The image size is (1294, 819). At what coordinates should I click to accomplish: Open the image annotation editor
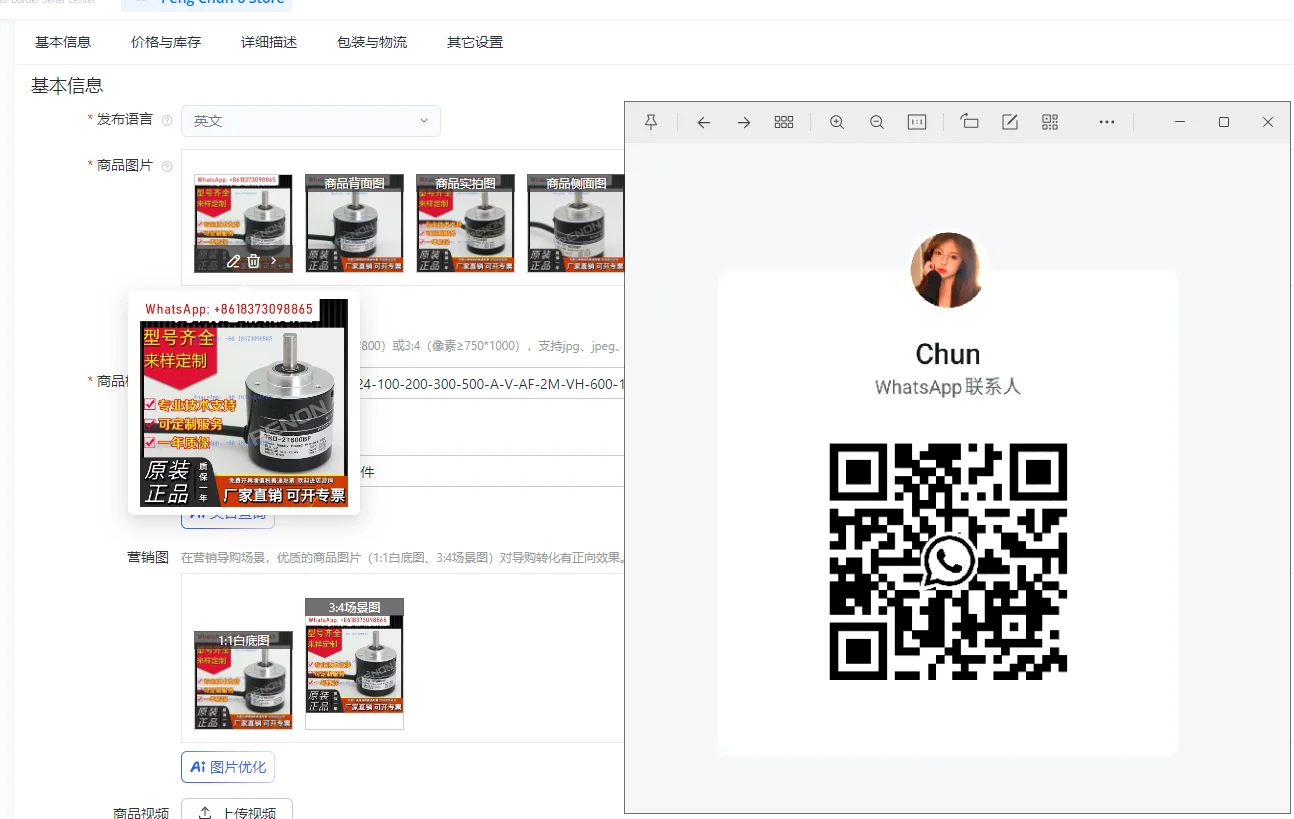click(1009, 121)
